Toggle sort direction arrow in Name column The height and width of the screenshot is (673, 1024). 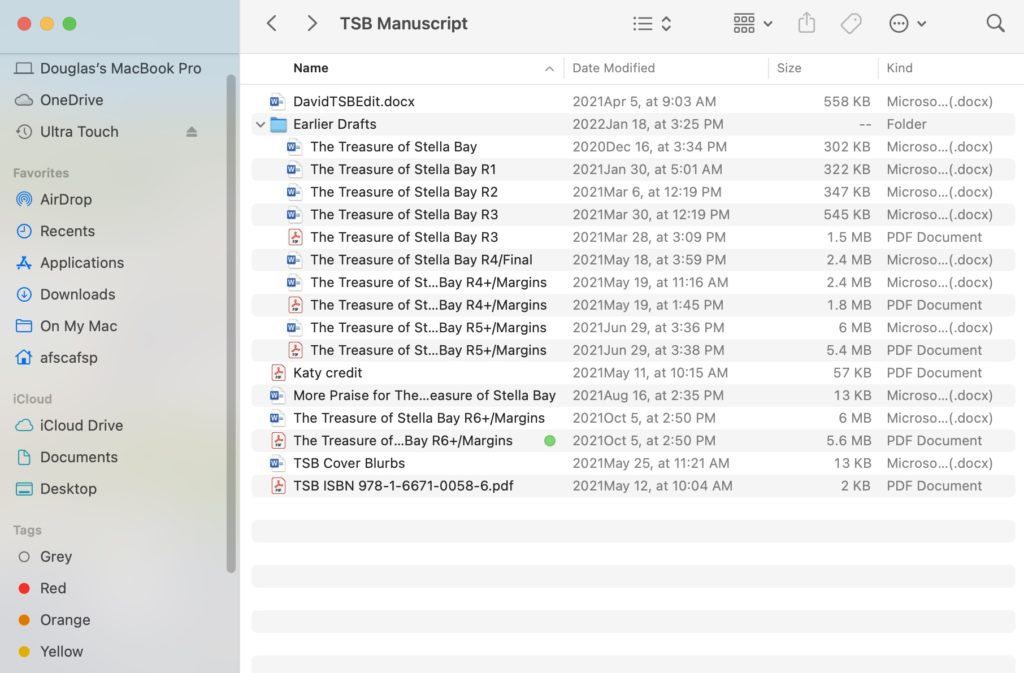pos(549,69)
